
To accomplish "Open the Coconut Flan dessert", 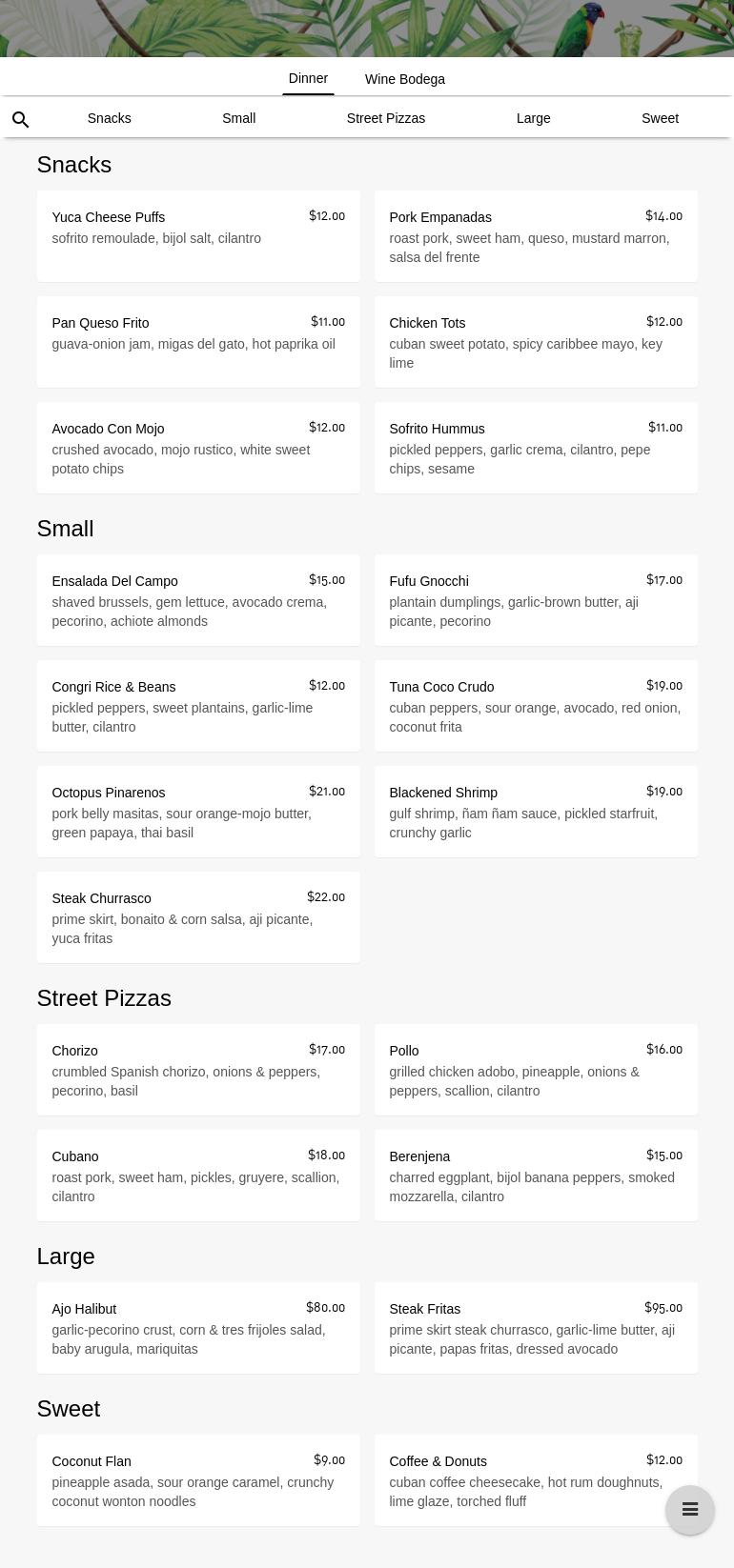I will point(198,1480).
